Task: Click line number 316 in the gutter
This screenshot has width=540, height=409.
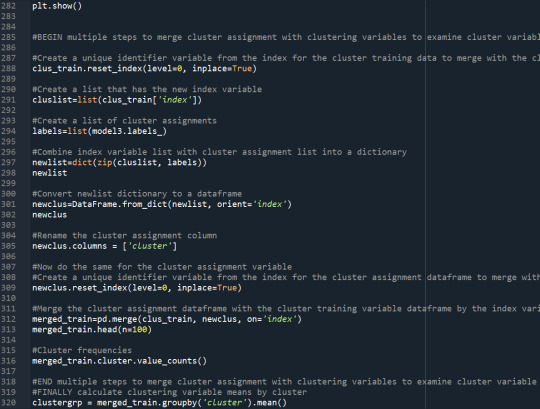Action: tap(8, 361)
